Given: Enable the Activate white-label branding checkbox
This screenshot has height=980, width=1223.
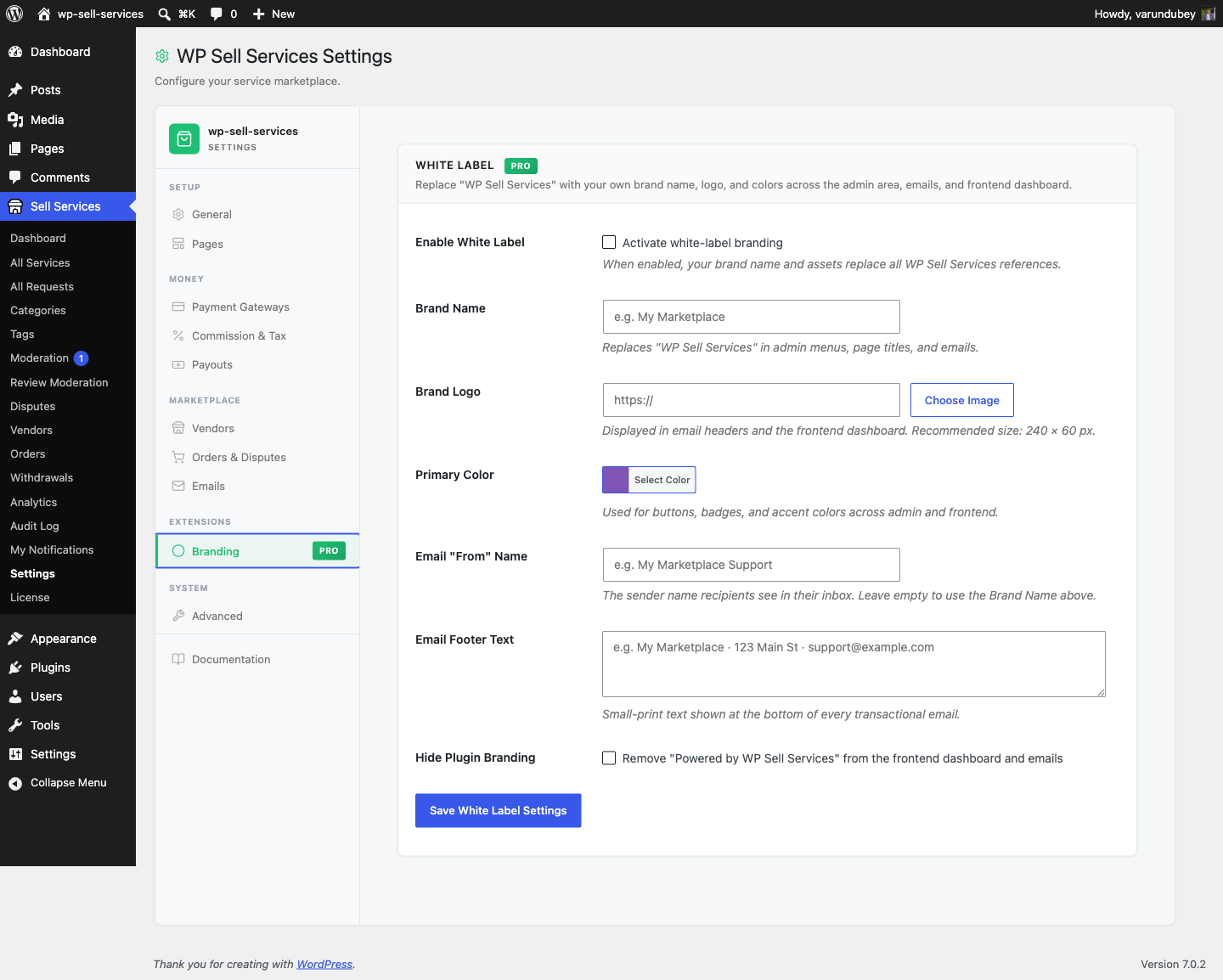Looking at the screenshot, I should [x=609, y=242].
